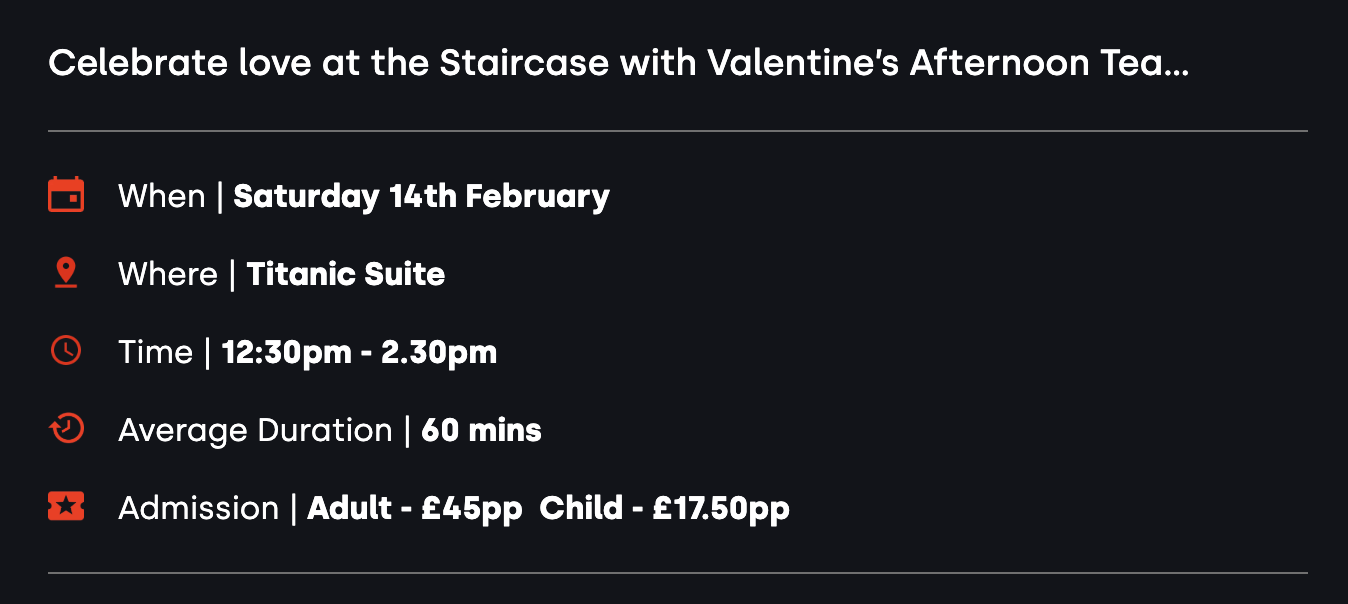Click the red calendar icon

coord(66,195)
